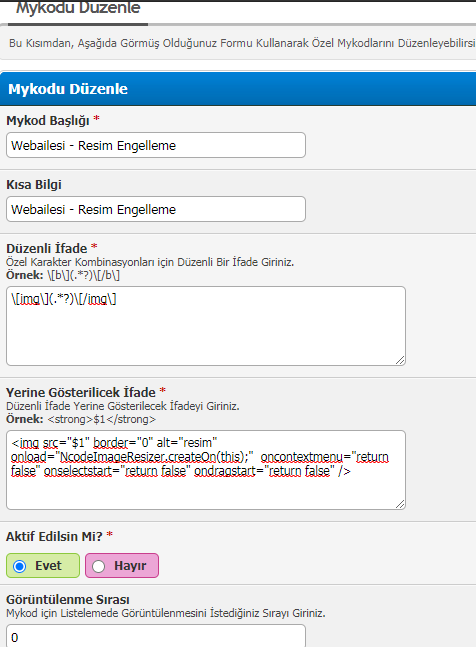Click the example text <strong>$1</strong>
476x647 pixels.
[x=101, y=419]
